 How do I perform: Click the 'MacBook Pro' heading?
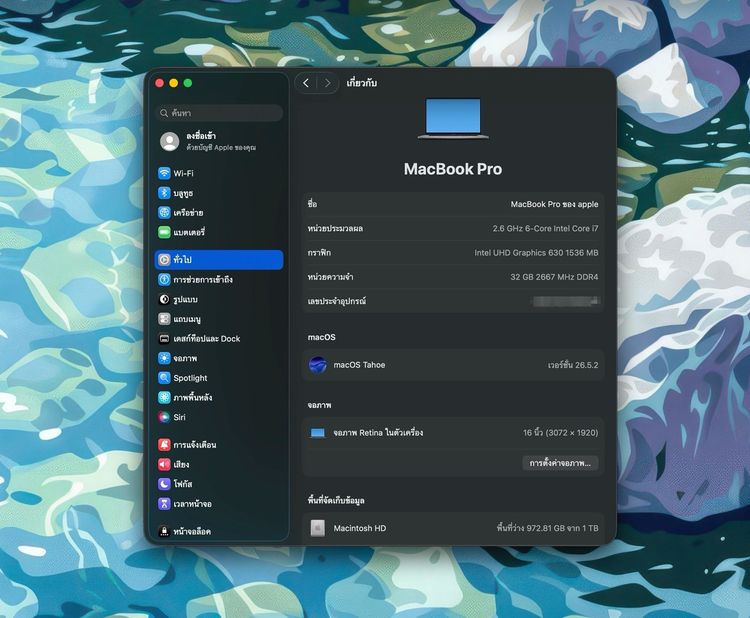pos(453,169)
